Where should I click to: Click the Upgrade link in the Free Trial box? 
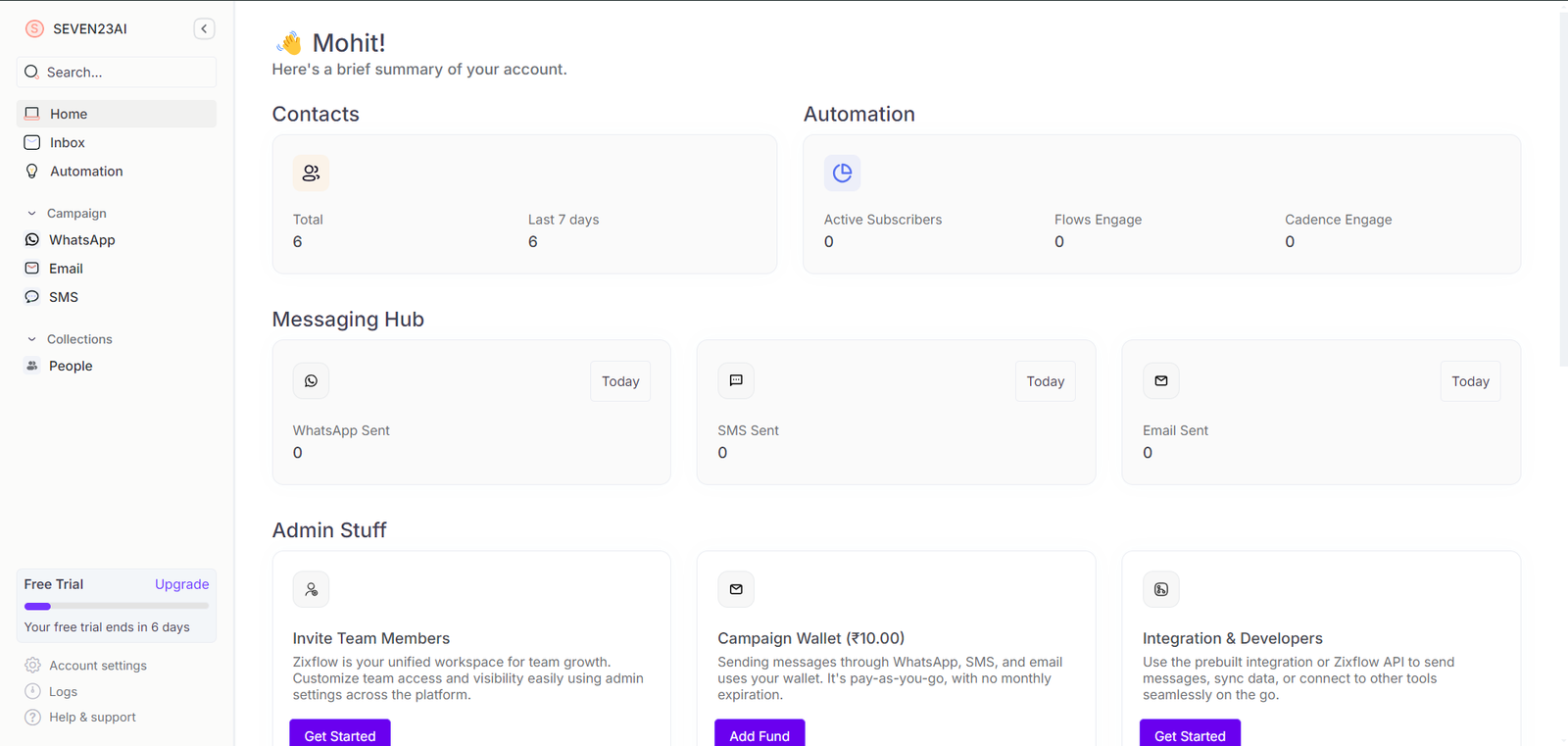tap(181, 584)
